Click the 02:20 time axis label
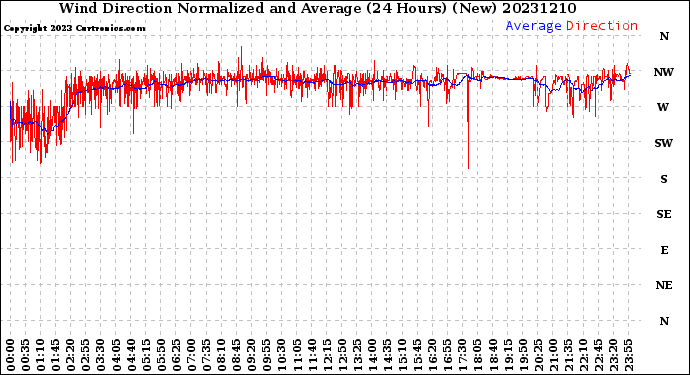The image size is (690, 375). click(71, 355)
